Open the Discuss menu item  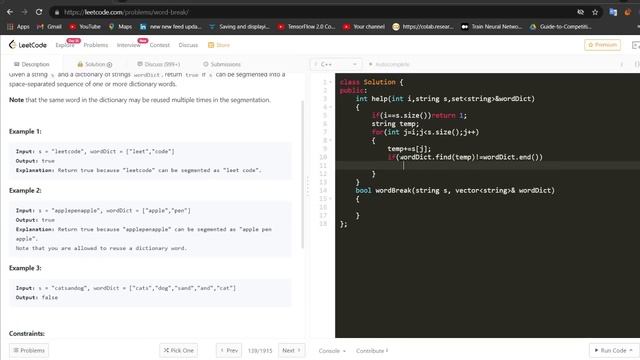pos(188,45)
